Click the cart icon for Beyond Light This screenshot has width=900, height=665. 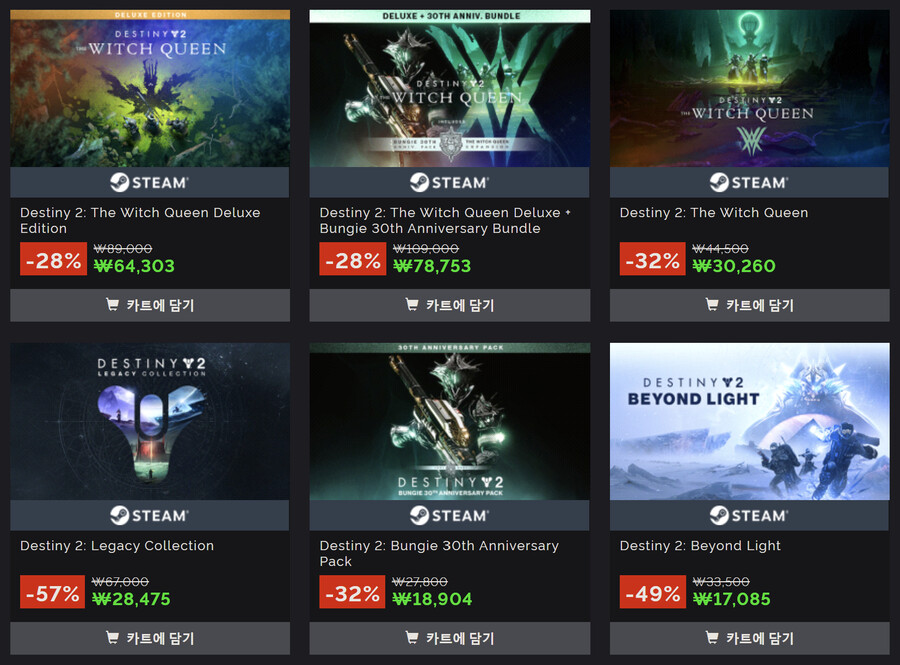712,637
